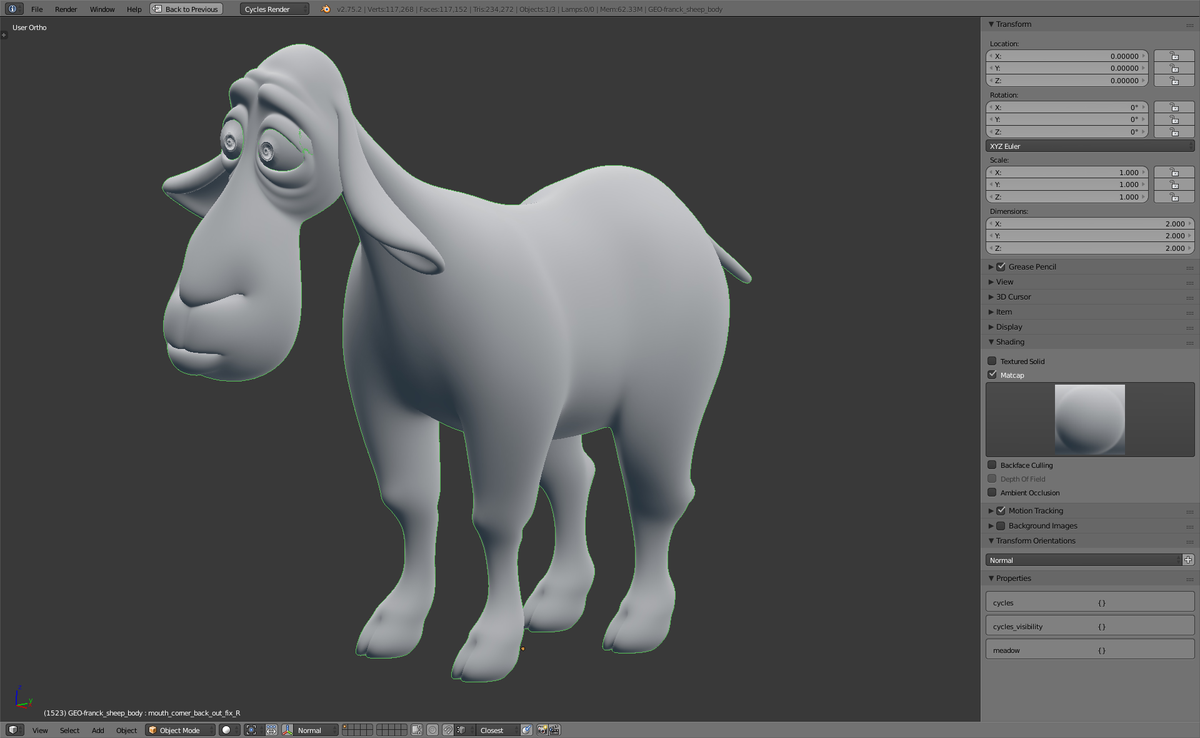Toggle lock scale X icon

tap(1174, 172)
